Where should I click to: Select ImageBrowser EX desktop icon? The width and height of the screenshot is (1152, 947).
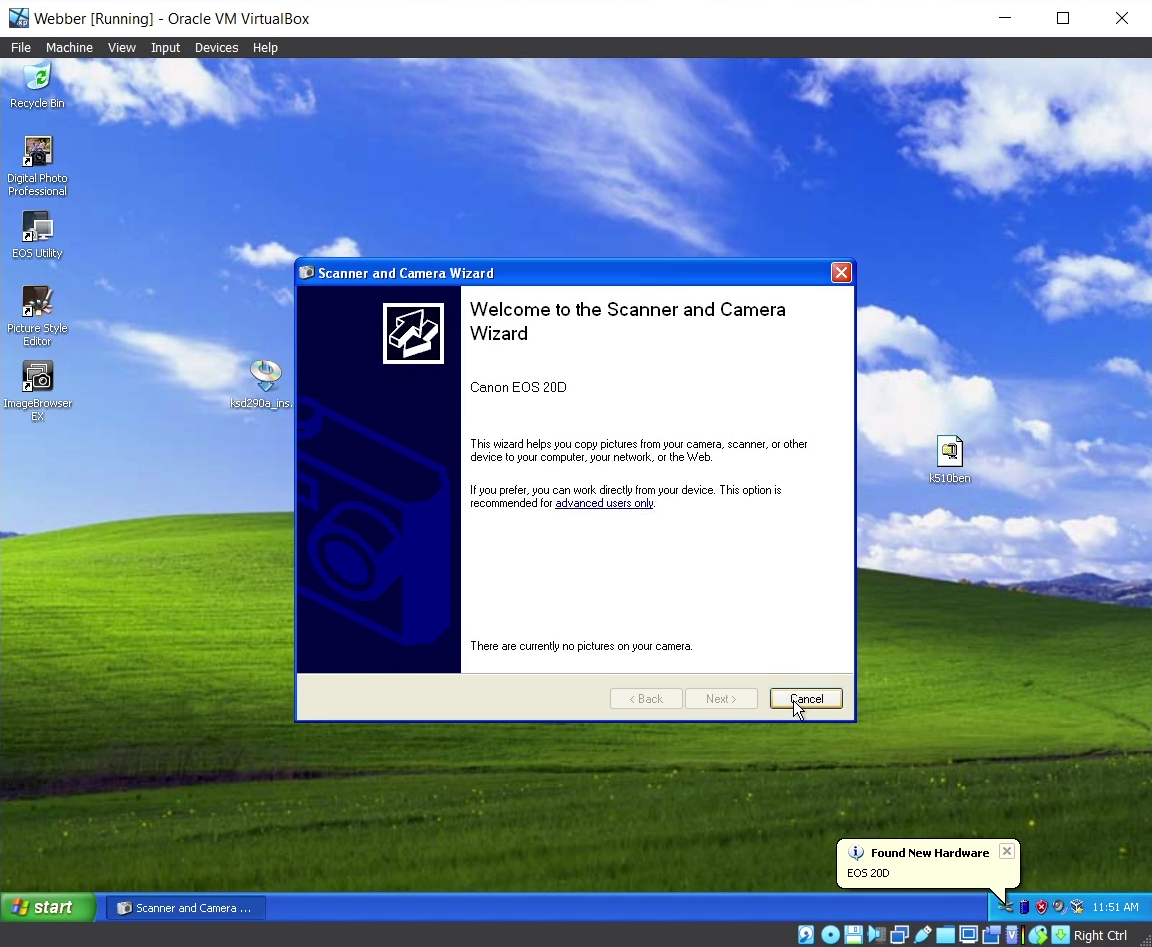pos(37,378)
